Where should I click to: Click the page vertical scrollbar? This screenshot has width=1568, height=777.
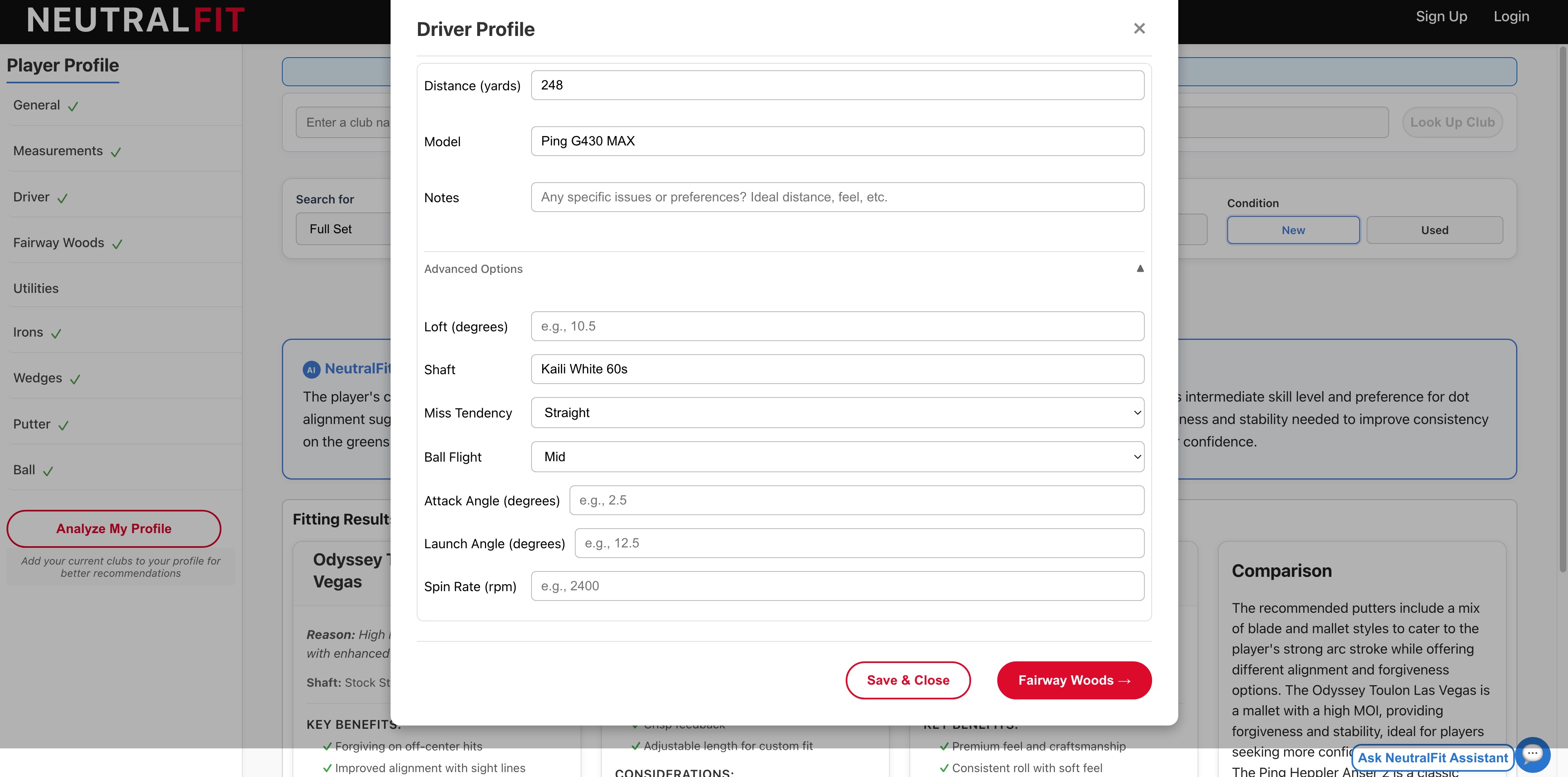(1562, 304)
